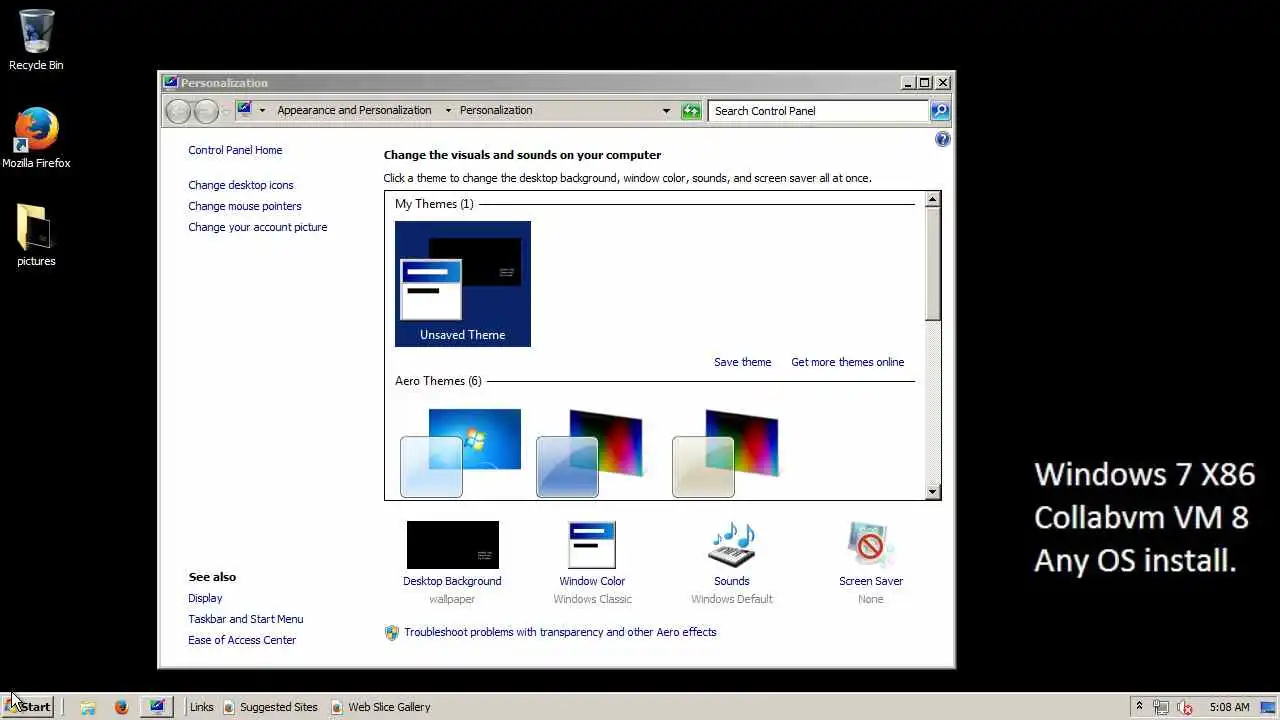The image size is (1280, 720).
Task: Select the Mozilla Firefox desktop shortcut
Action: click(x=36, y=138)
